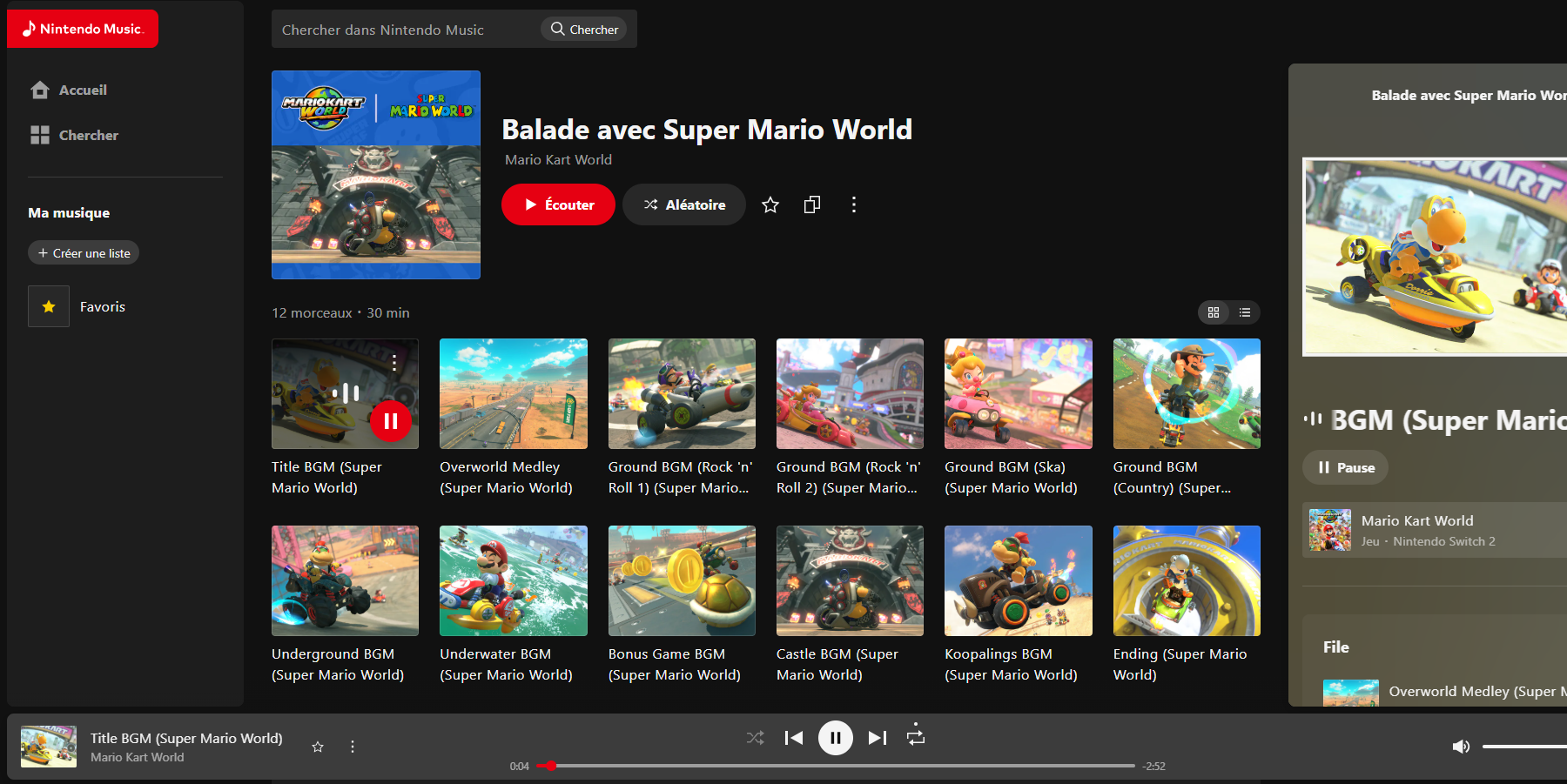
Task: Switch to list view
Action: point(1245,312)
